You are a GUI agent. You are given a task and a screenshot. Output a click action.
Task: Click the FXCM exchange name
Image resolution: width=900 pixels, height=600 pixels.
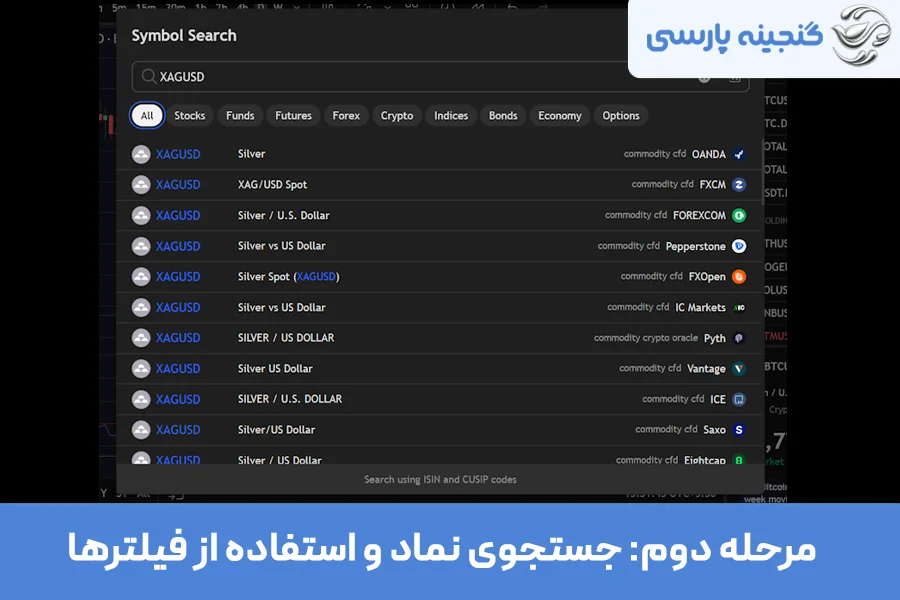coord(712,184)
